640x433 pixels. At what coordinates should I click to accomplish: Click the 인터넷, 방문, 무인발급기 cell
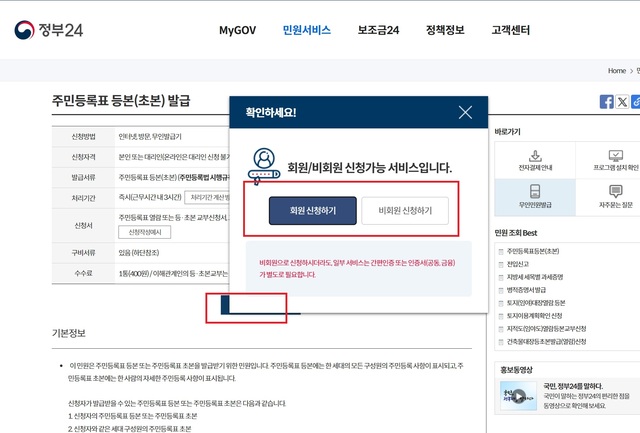[x=150, y=137]
